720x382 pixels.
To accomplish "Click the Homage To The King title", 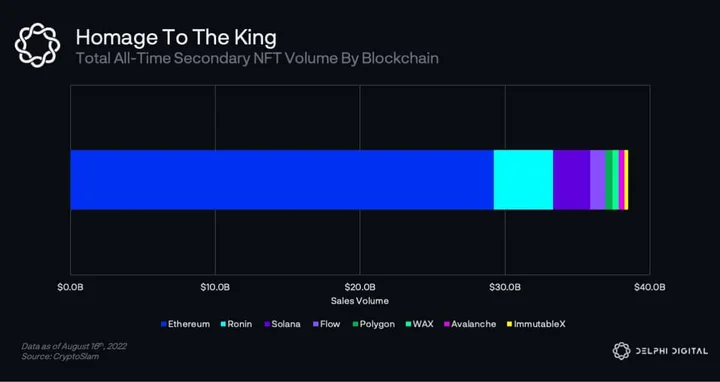I will 176,38.
